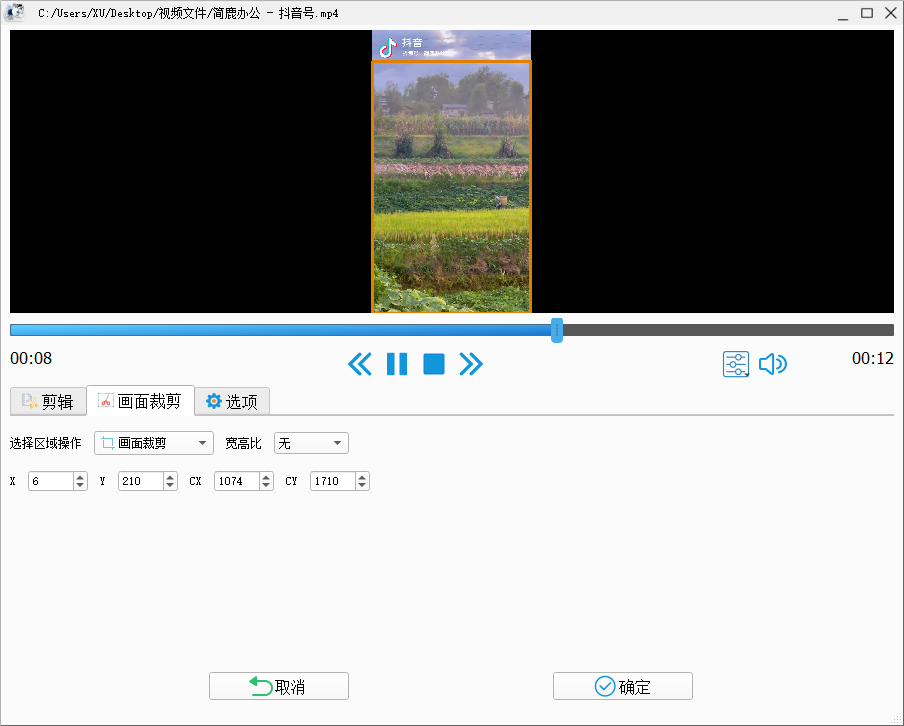This screenshot has height=726, width=904.
Task: Click the fast-forward double-arrow control
Action: [471, 364]
